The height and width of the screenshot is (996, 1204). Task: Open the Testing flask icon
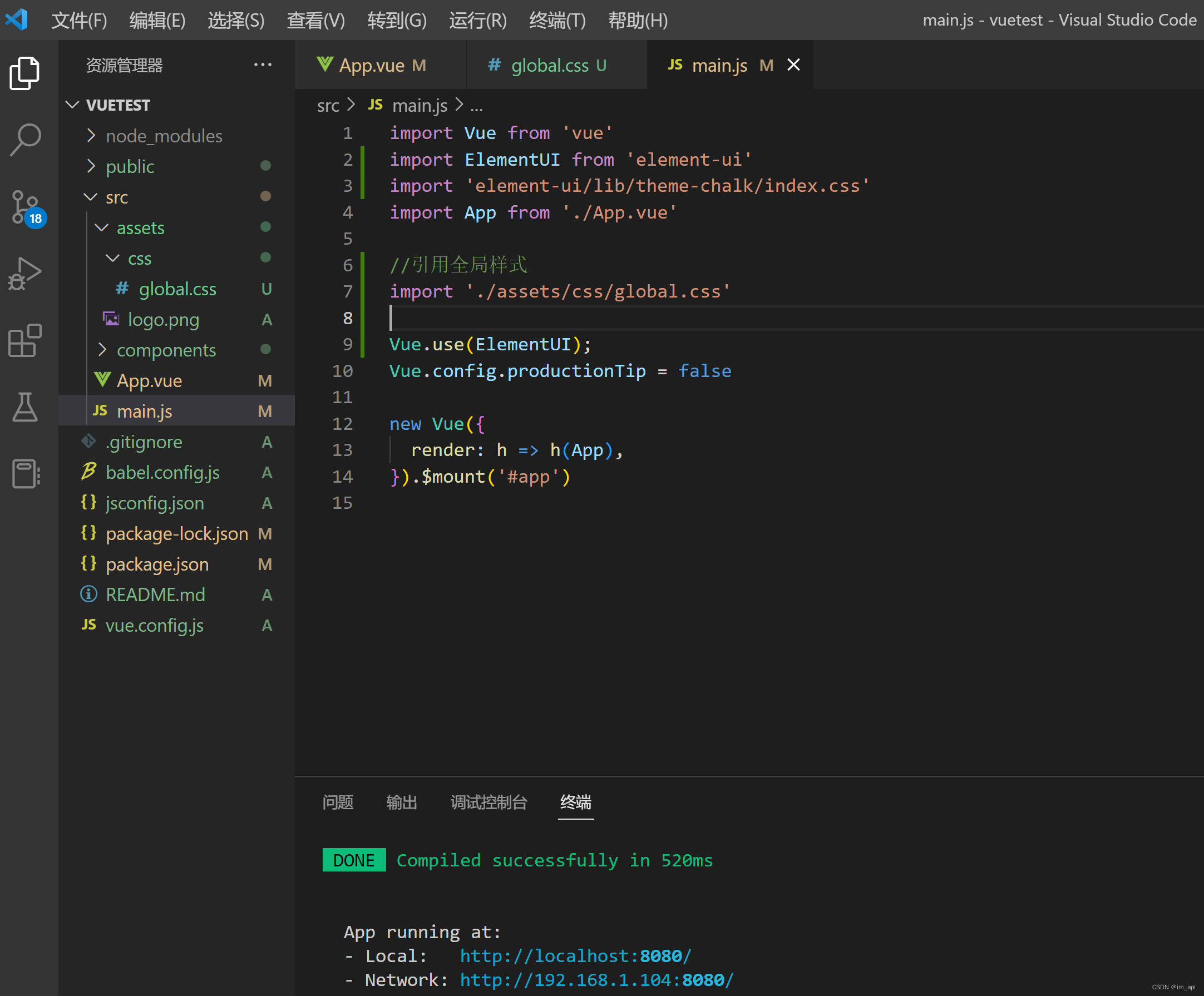click(24, 407)
